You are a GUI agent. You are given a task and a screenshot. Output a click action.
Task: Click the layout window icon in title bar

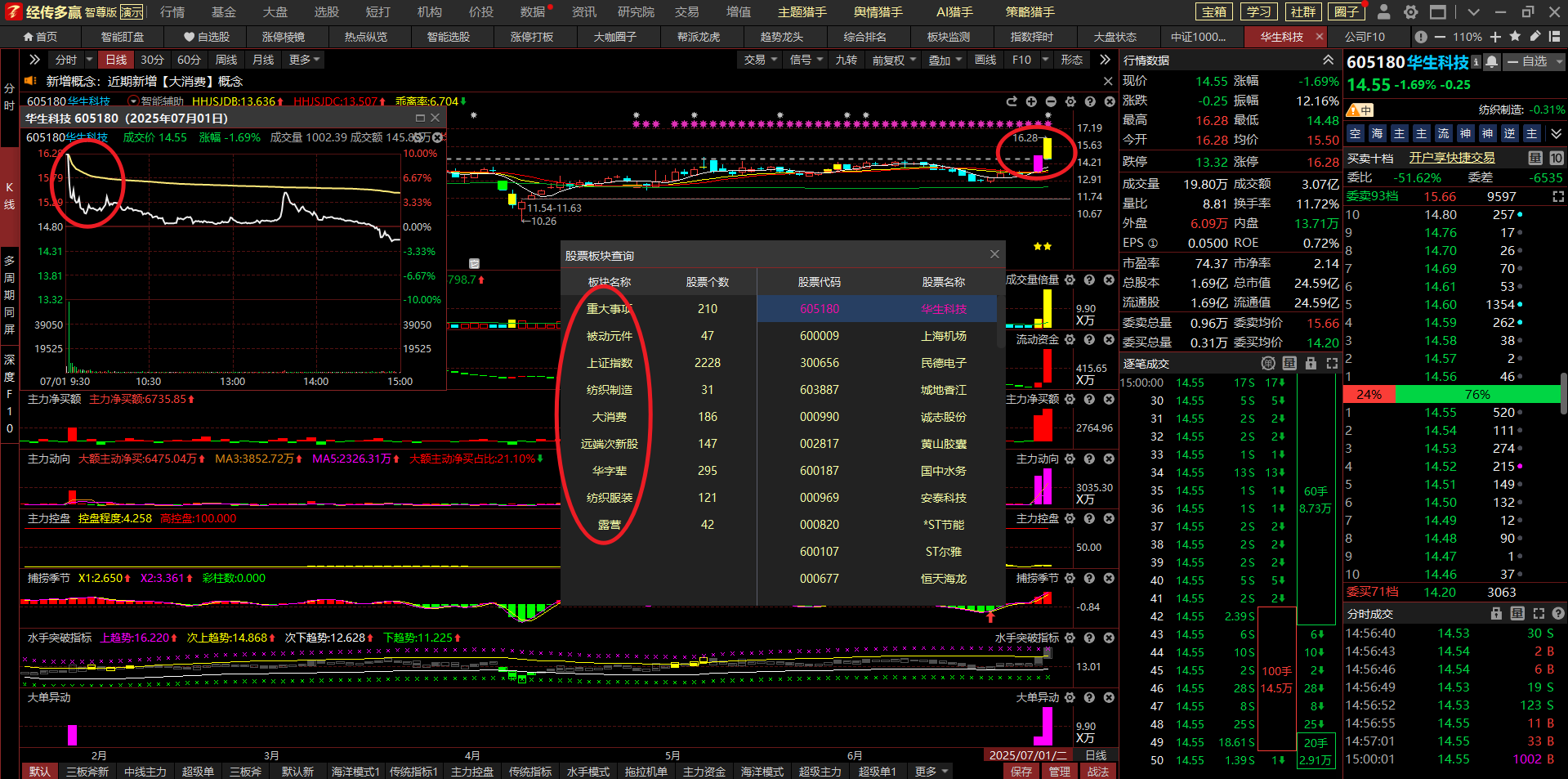tap(1438, 12)
